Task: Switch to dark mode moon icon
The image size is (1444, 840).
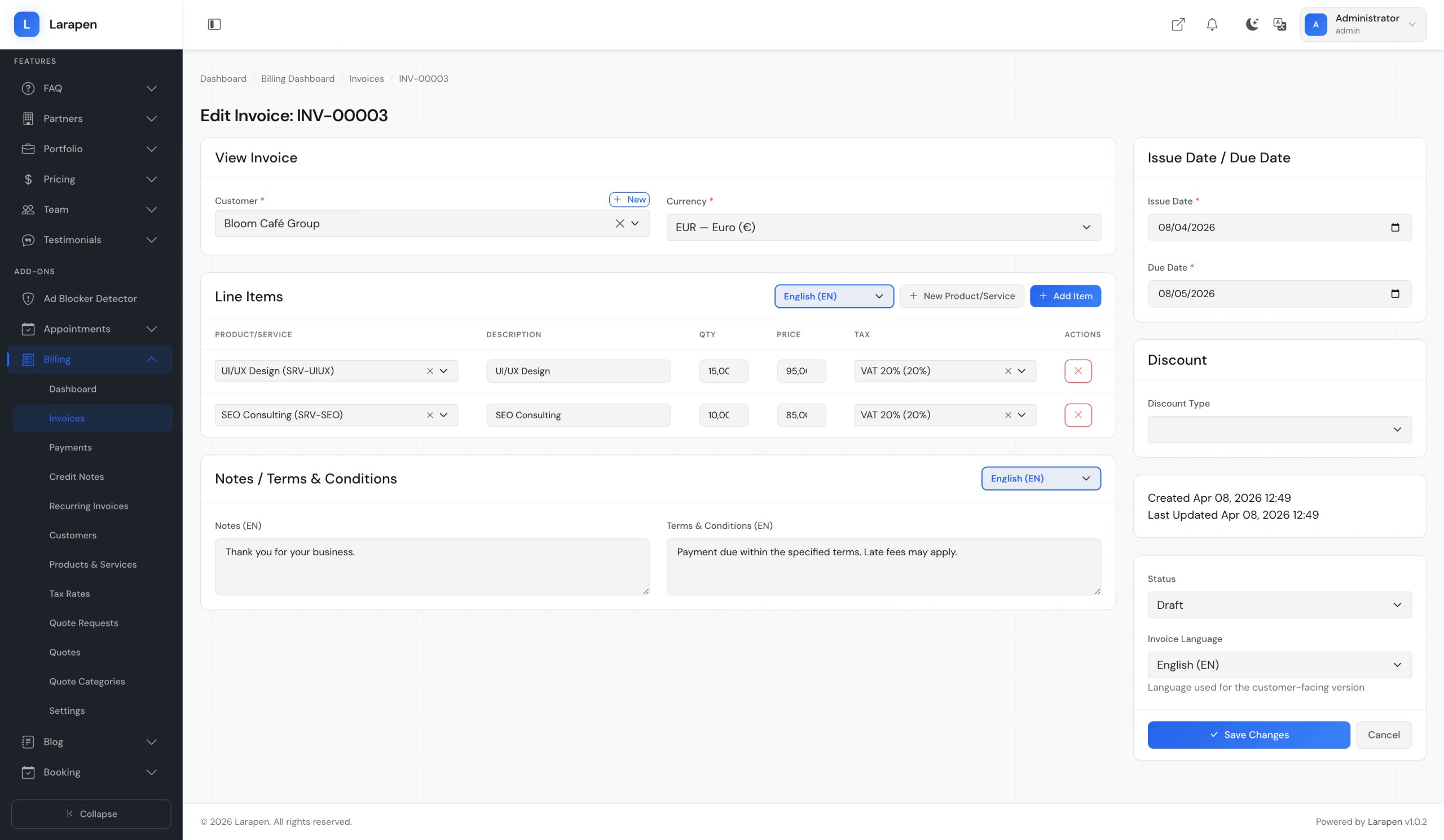Action: pyautogui.click(x=1252, y=24)
